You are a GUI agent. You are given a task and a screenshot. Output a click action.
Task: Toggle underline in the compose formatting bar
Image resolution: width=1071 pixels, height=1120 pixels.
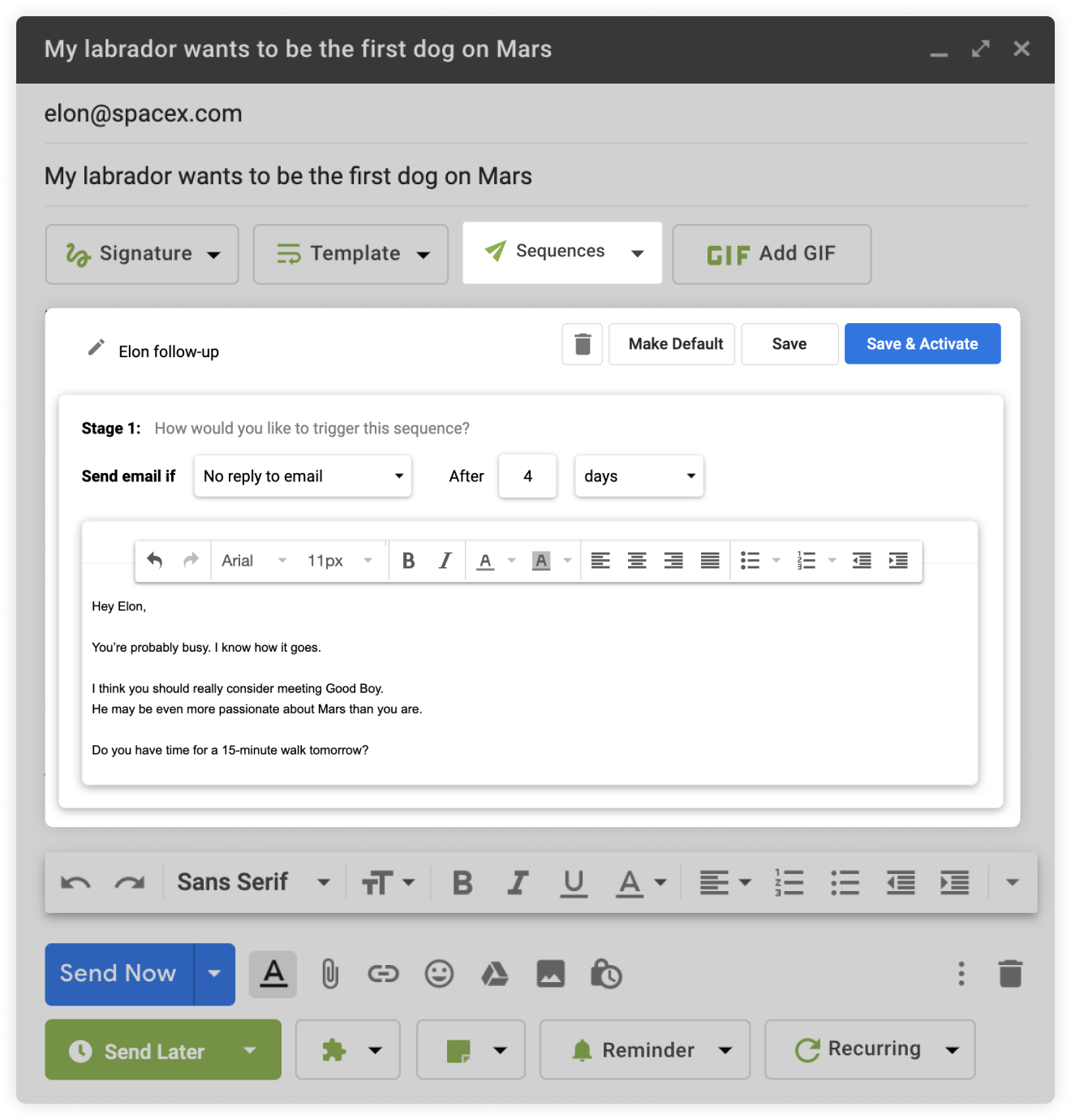click(574, 882)
